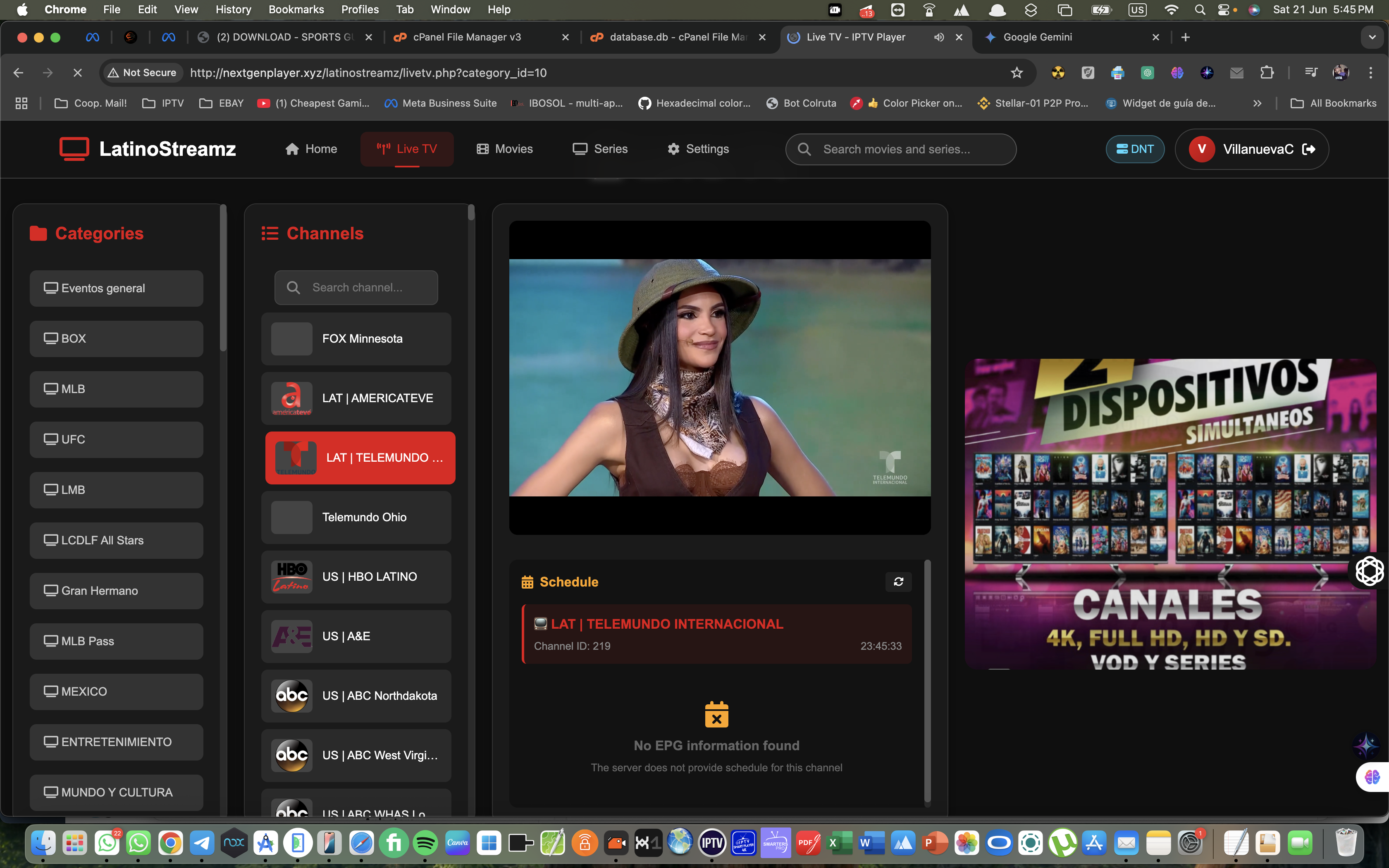Open the tab search chevron in Chrome
Screen dimensions: 1389x868
tap(1373, 37)
